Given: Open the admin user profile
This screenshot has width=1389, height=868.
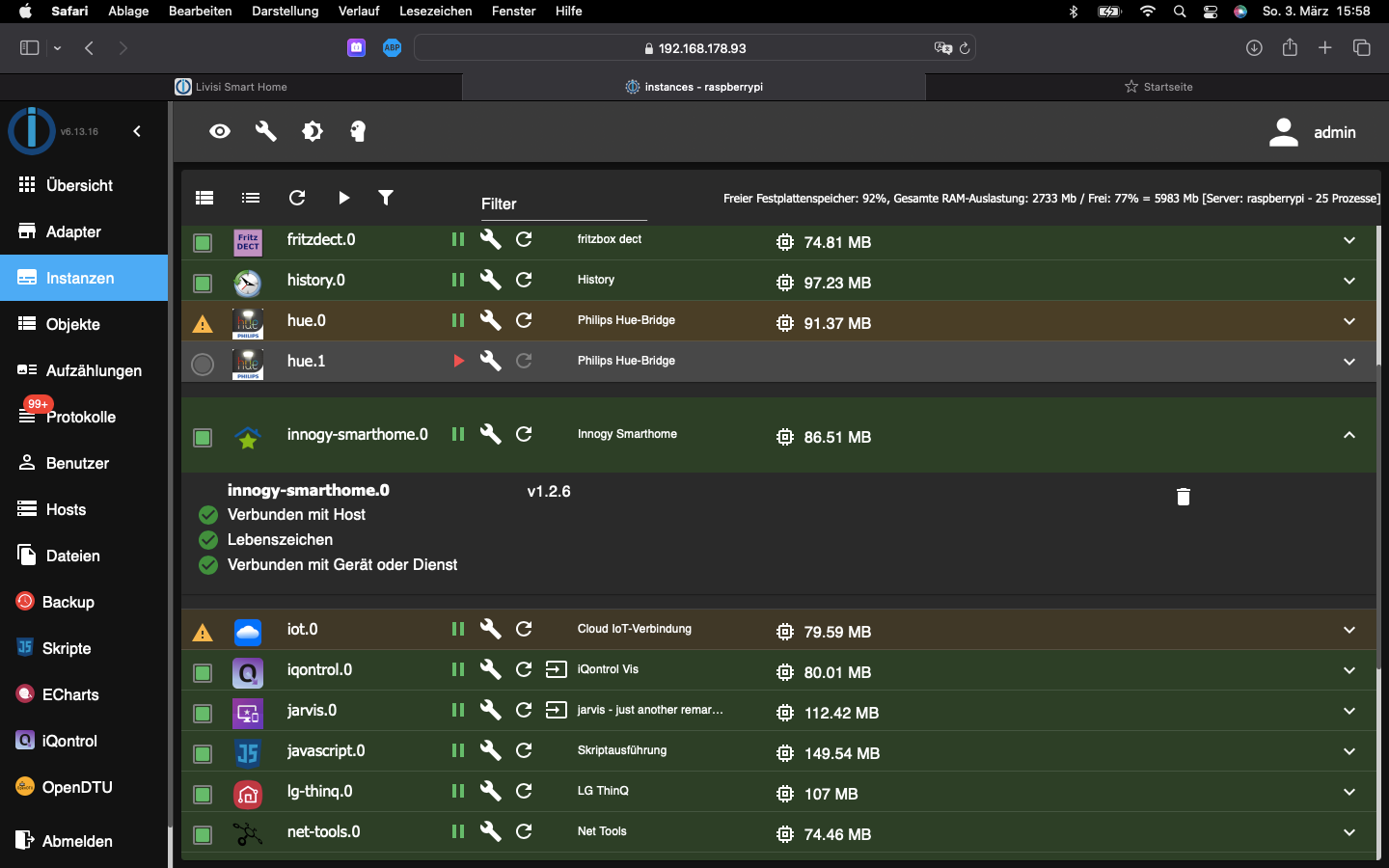Looking at the screenshot, I should tap(1313, 132).
